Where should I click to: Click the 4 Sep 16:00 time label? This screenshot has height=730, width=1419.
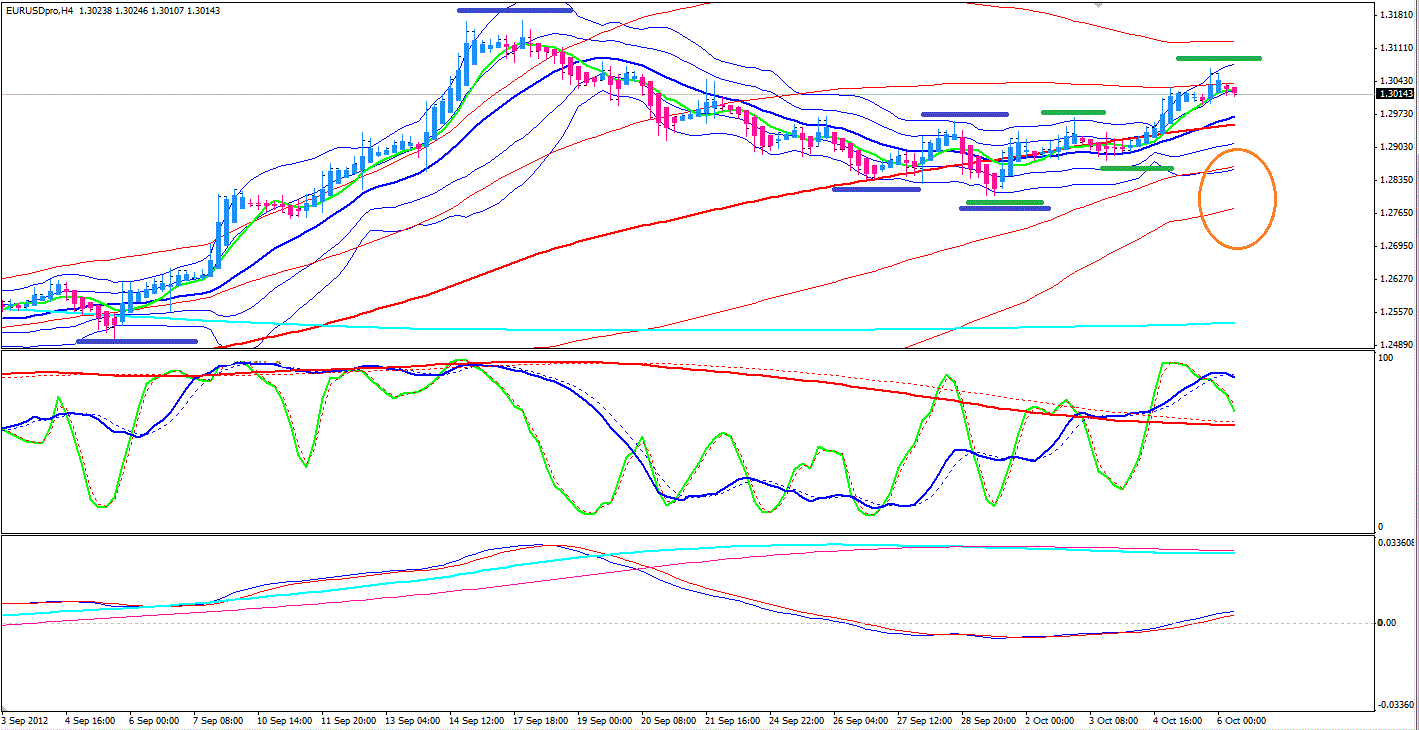[x=89, y=720]
